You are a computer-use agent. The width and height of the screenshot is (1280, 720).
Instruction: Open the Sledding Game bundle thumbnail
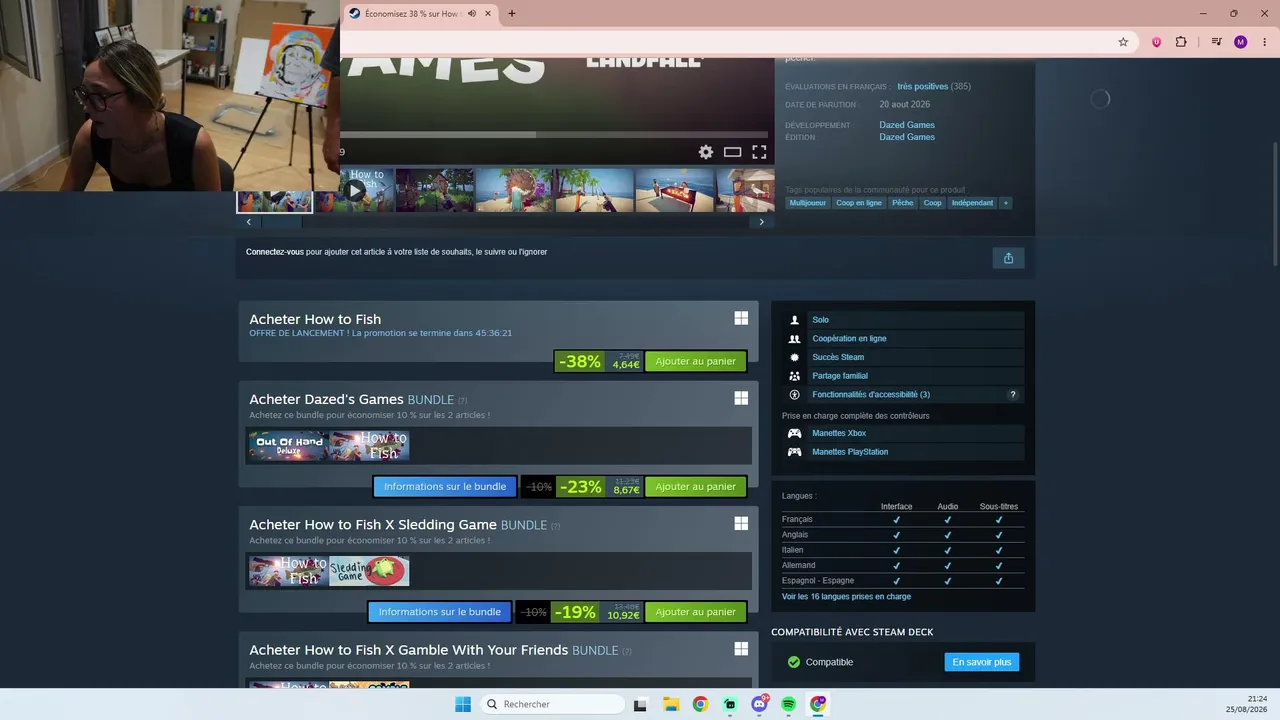coord(369,571)
